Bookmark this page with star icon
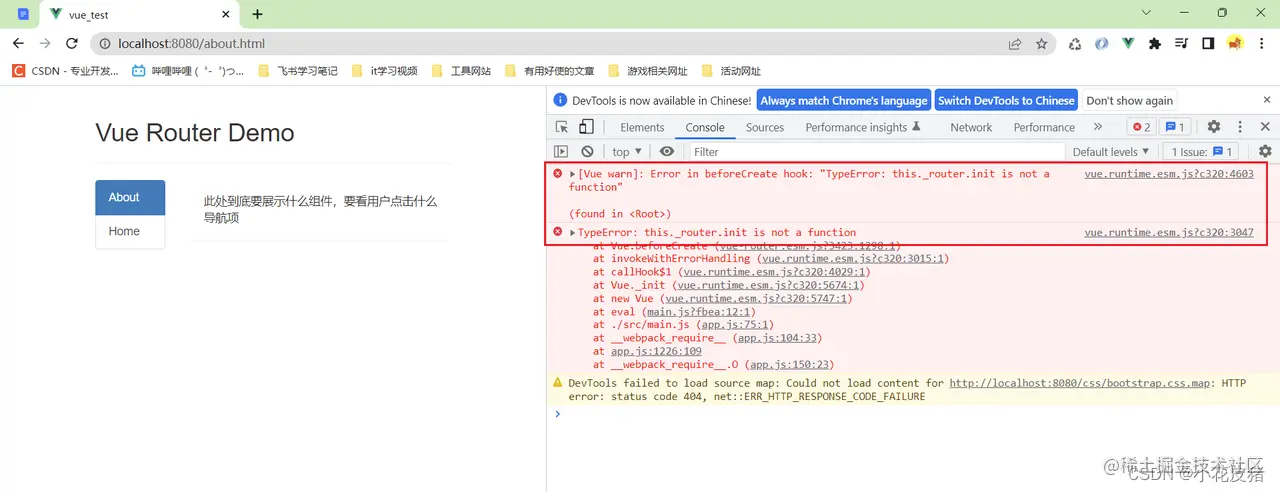Image resolution: width=1280 pixels, height=492 pixels. pyautogui.click(x=1042, y=44)
